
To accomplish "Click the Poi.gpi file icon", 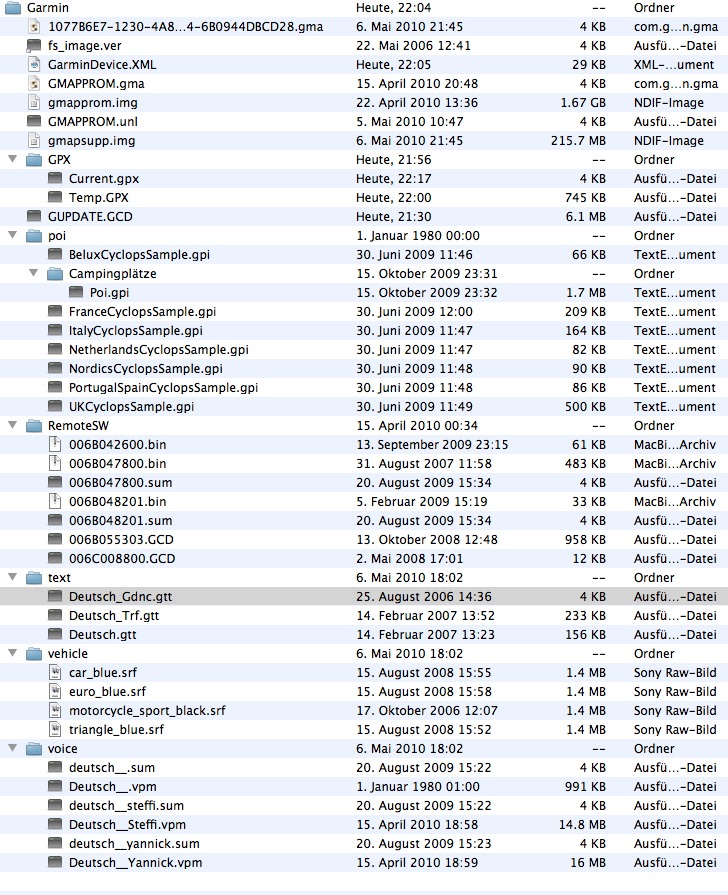I will coord(76,292).
